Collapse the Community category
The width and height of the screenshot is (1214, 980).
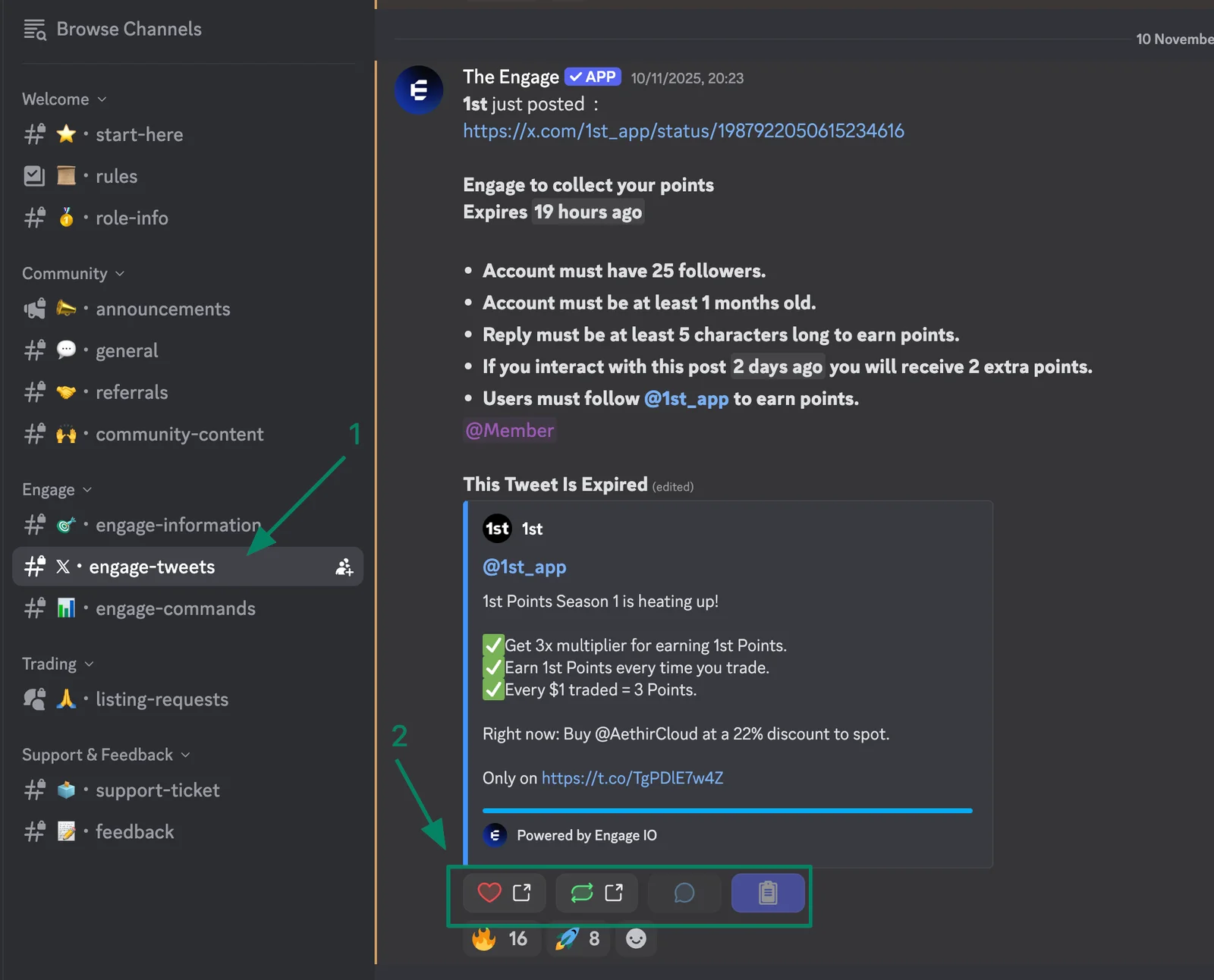click(x=74, y=274)
